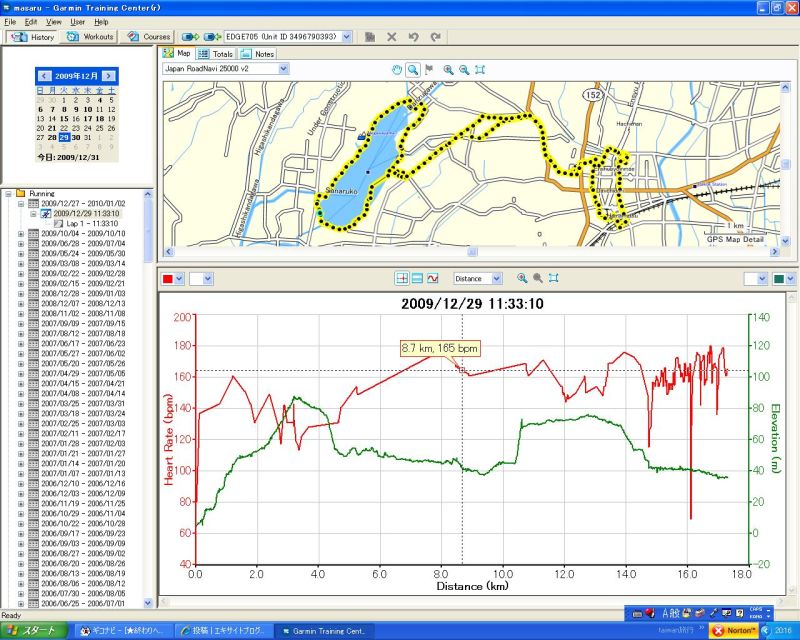Viewport: 800px width, 640px height.
Task: Open the User menu
Action: 78,22
